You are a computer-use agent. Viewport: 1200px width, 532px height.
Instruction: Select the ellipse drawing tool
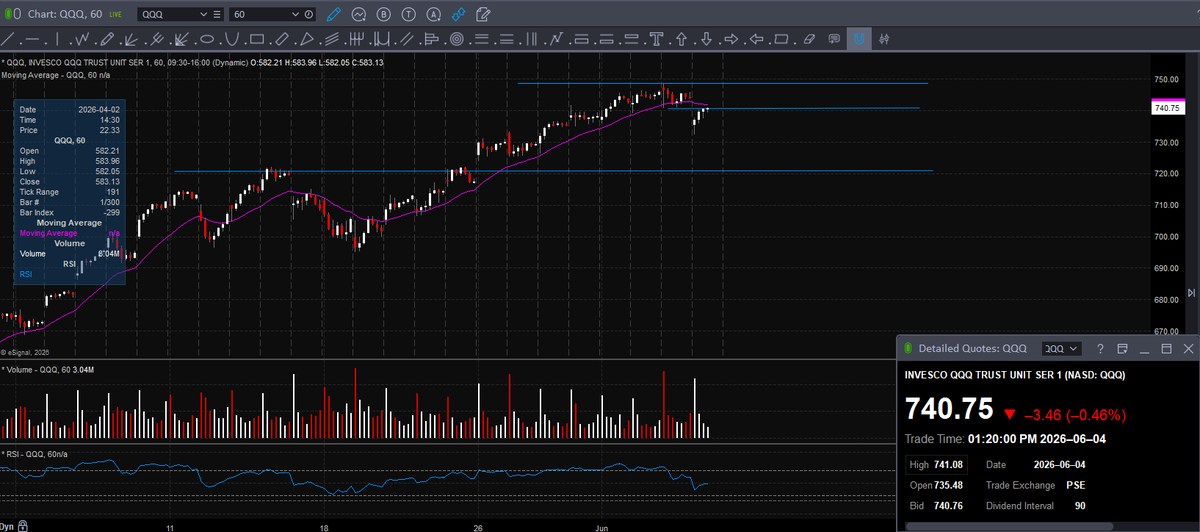206,39
